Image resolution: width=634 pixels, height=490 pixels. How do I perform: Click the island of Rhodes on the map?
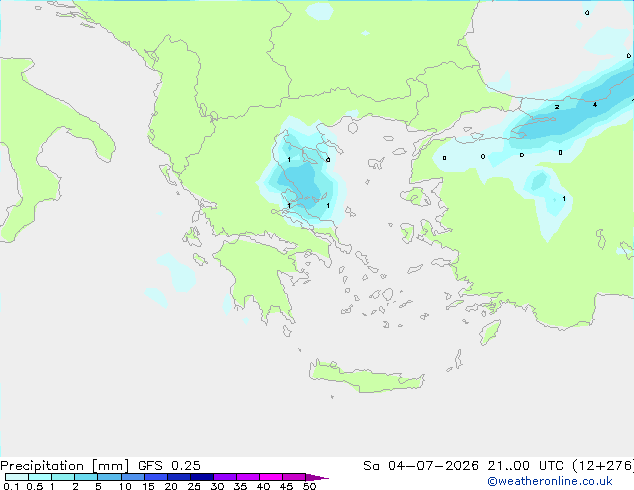coord(490,332)
